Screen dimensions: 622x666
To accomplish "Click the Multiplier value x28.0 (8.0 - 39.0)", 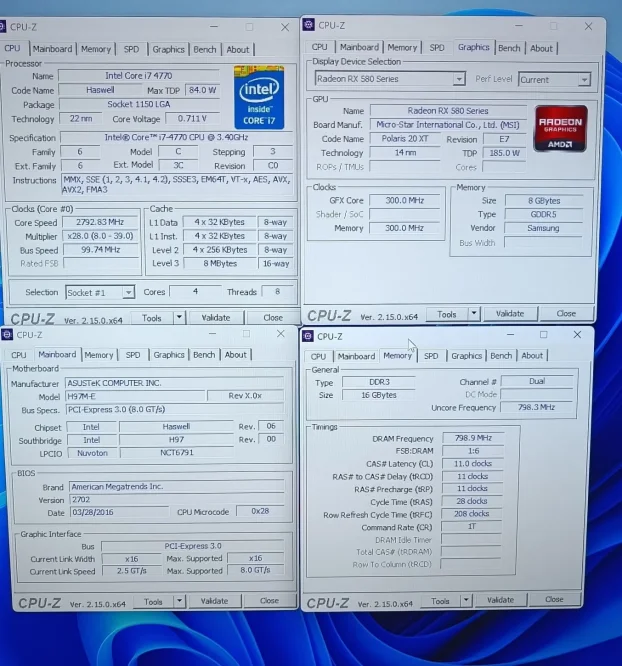I will [101, 236].
